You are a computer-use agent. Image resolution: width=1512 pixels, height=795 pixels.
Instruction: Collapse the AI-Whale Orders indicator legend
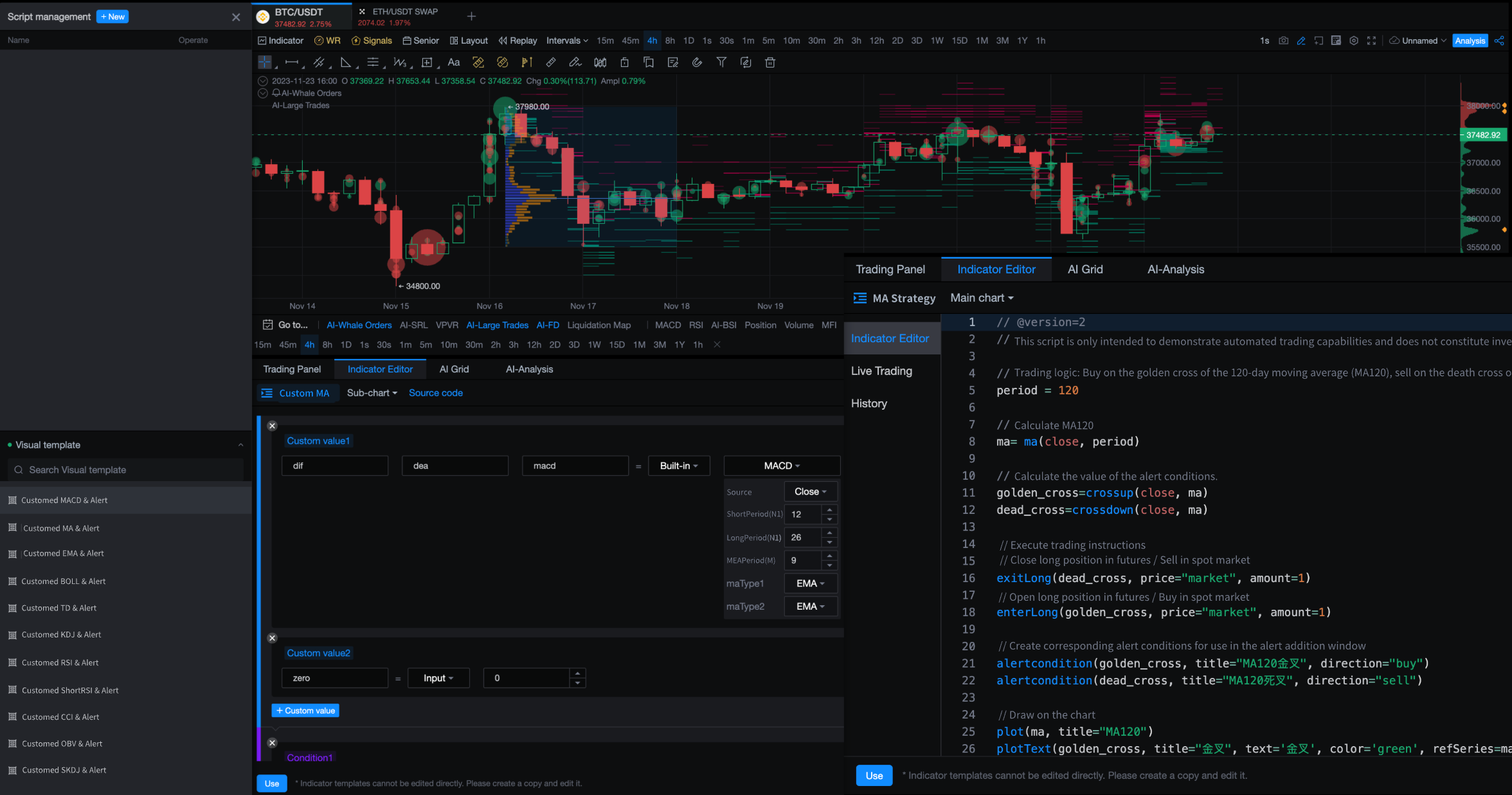click(262, 93)
